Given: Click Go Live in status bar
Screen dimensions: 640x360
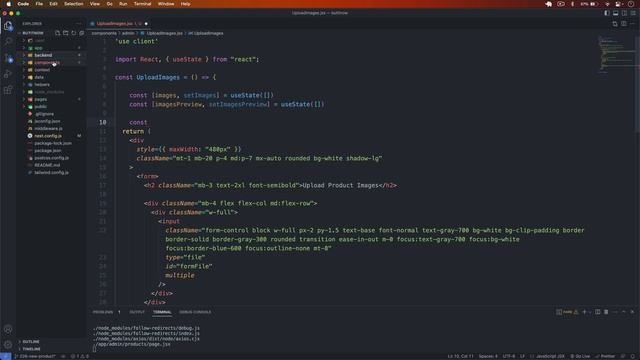Looking at the screenshot, I should click(x=580, y=356).
